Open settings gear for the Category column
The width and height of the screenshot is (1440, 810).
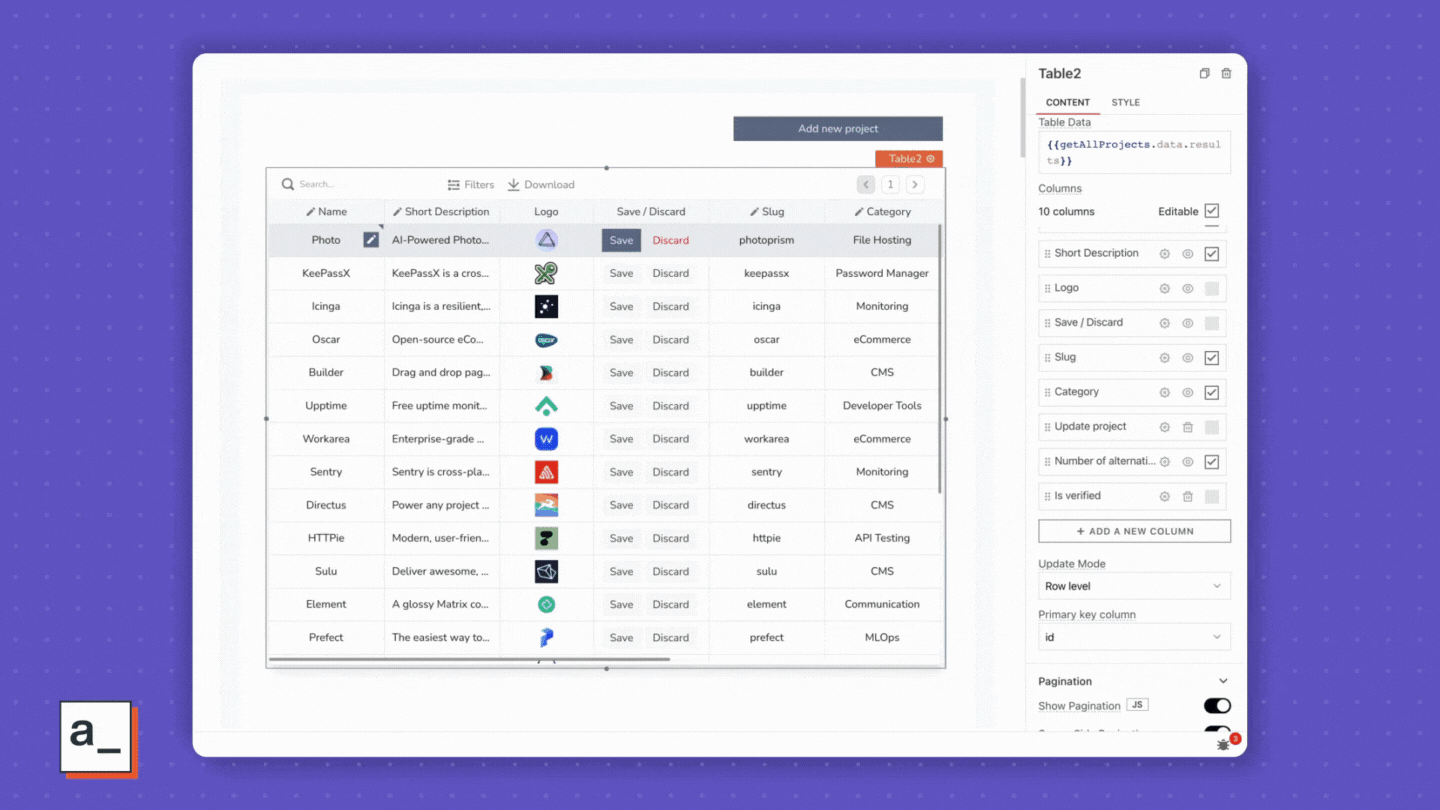1164,393
